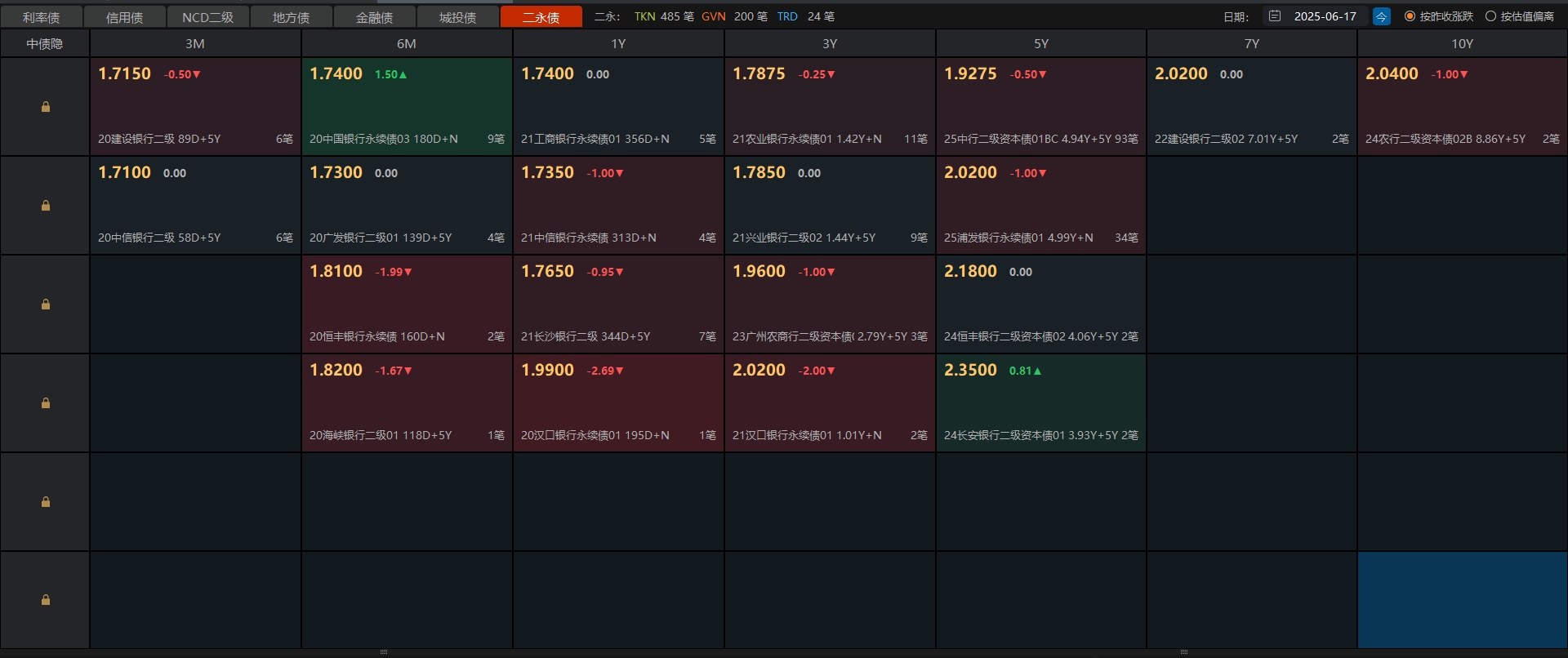The image size is (1568, 658).
Task: Click the 7Y column header
Action: pos(1252,44)
